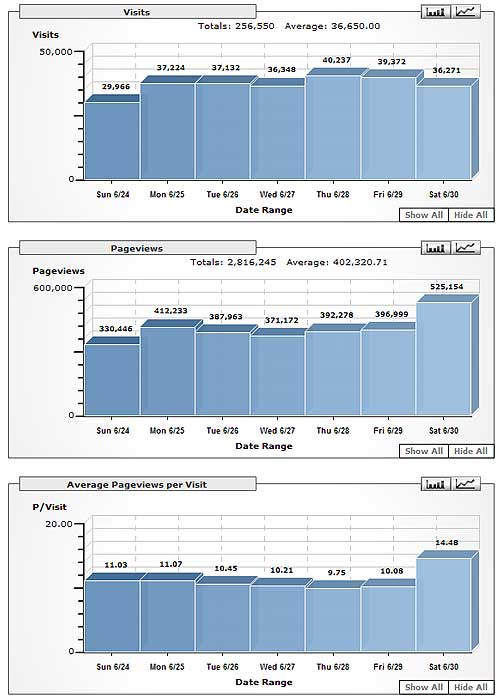Click the Visits average text 36,650.00
Screen dimensions: 500x698
(x=355, y=26)
